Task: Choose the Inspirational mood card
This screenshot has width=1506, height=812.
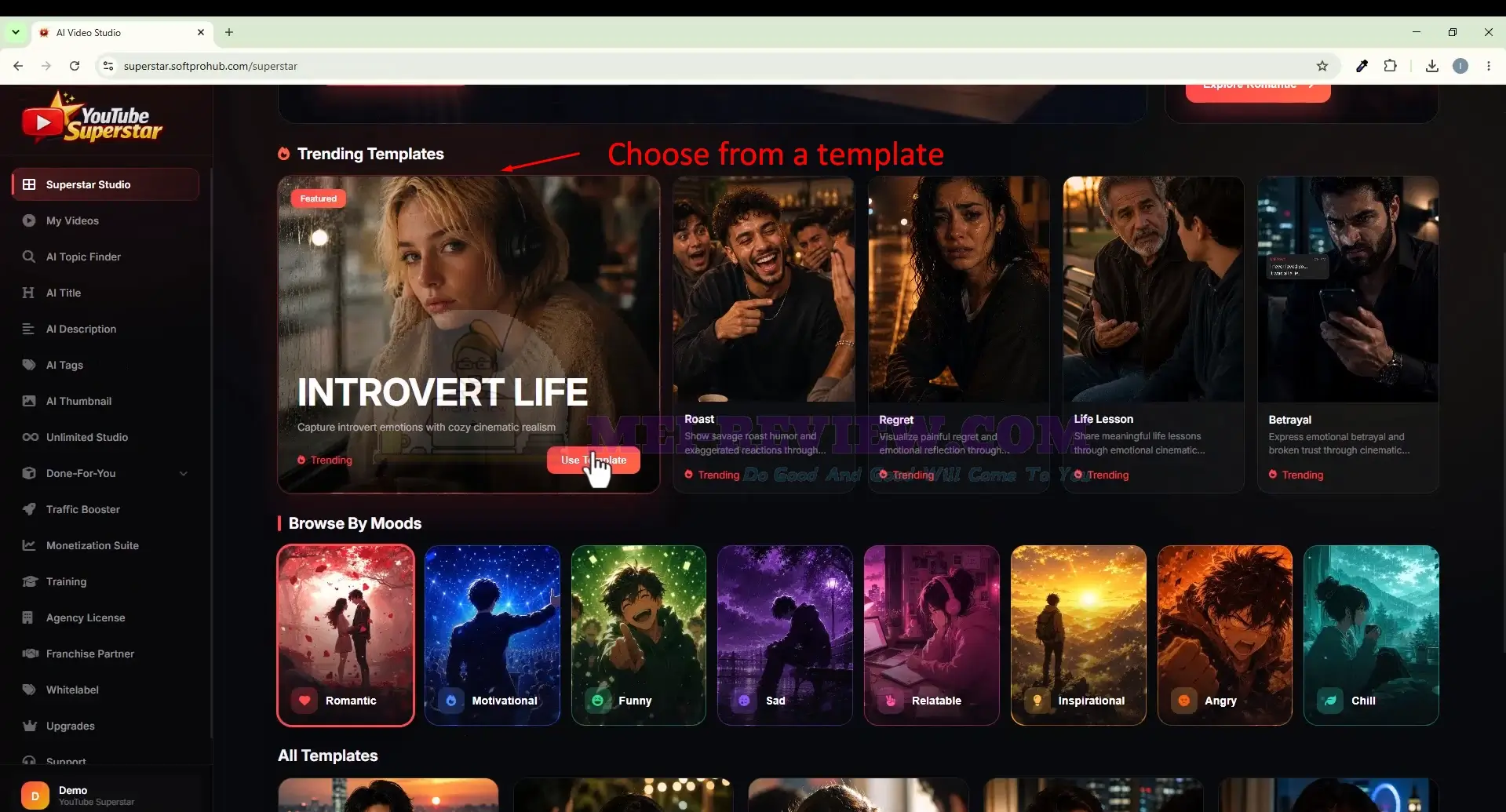Action: coord(1078,635)
